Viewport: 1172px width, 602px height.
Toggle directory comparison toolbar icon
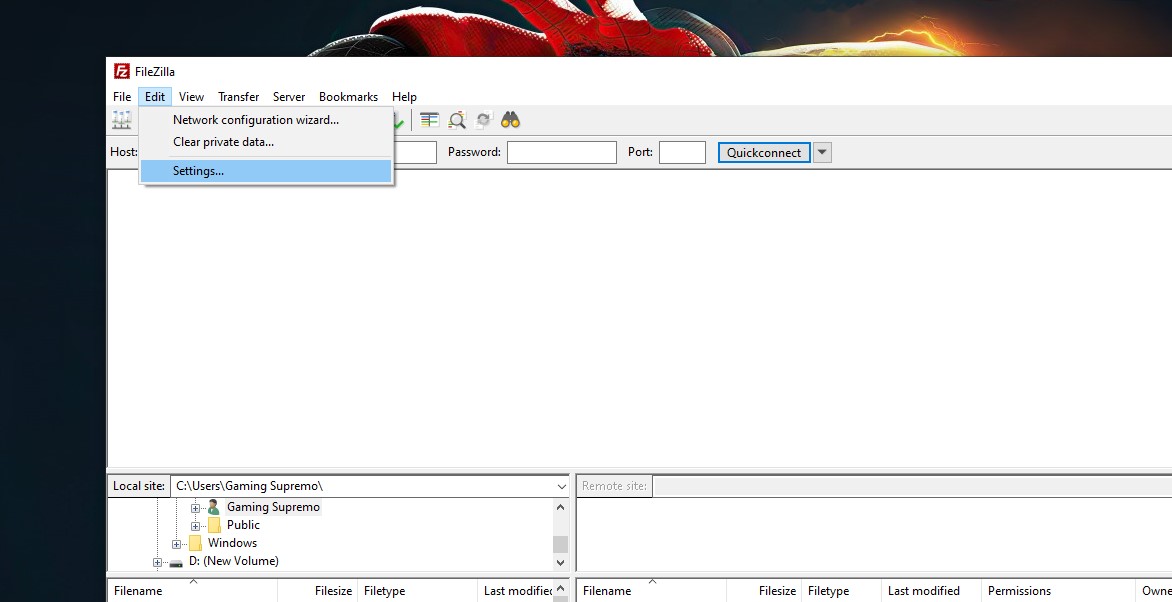pyautogui.click(x=430, y=121)
